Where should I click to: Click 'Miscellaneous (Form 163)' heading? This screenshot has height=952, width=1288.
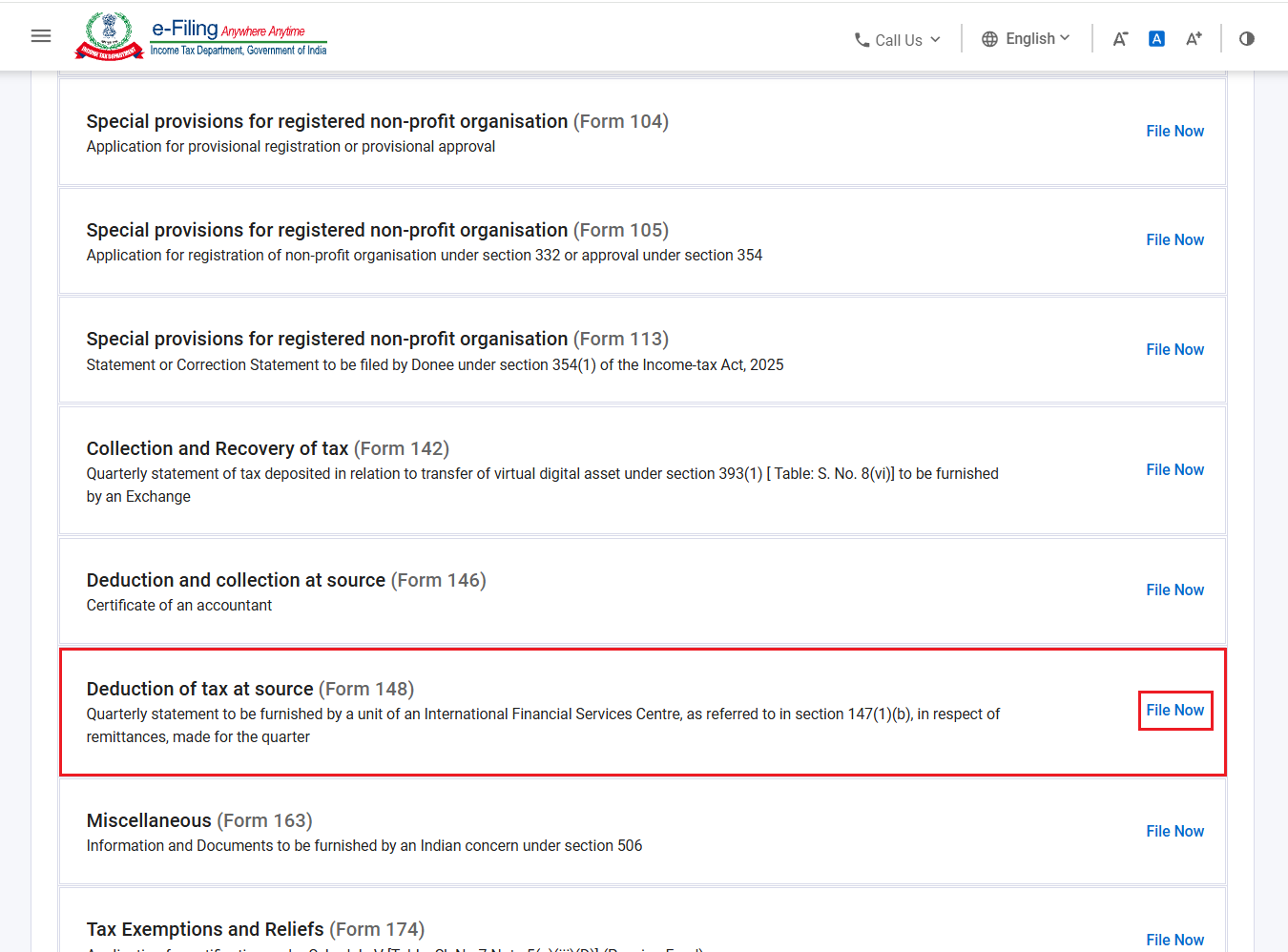[x=199, y=820]
